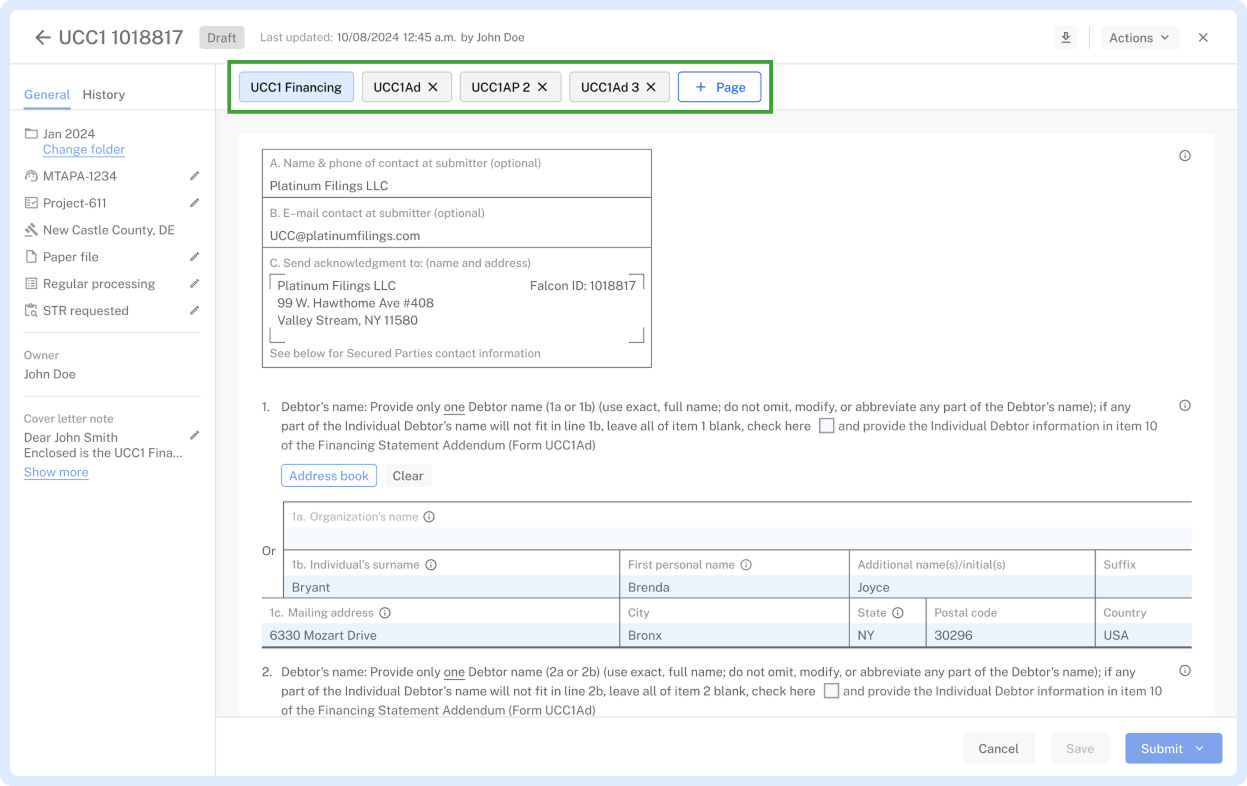Open info icon for First personal name

(x=746, y=565)
